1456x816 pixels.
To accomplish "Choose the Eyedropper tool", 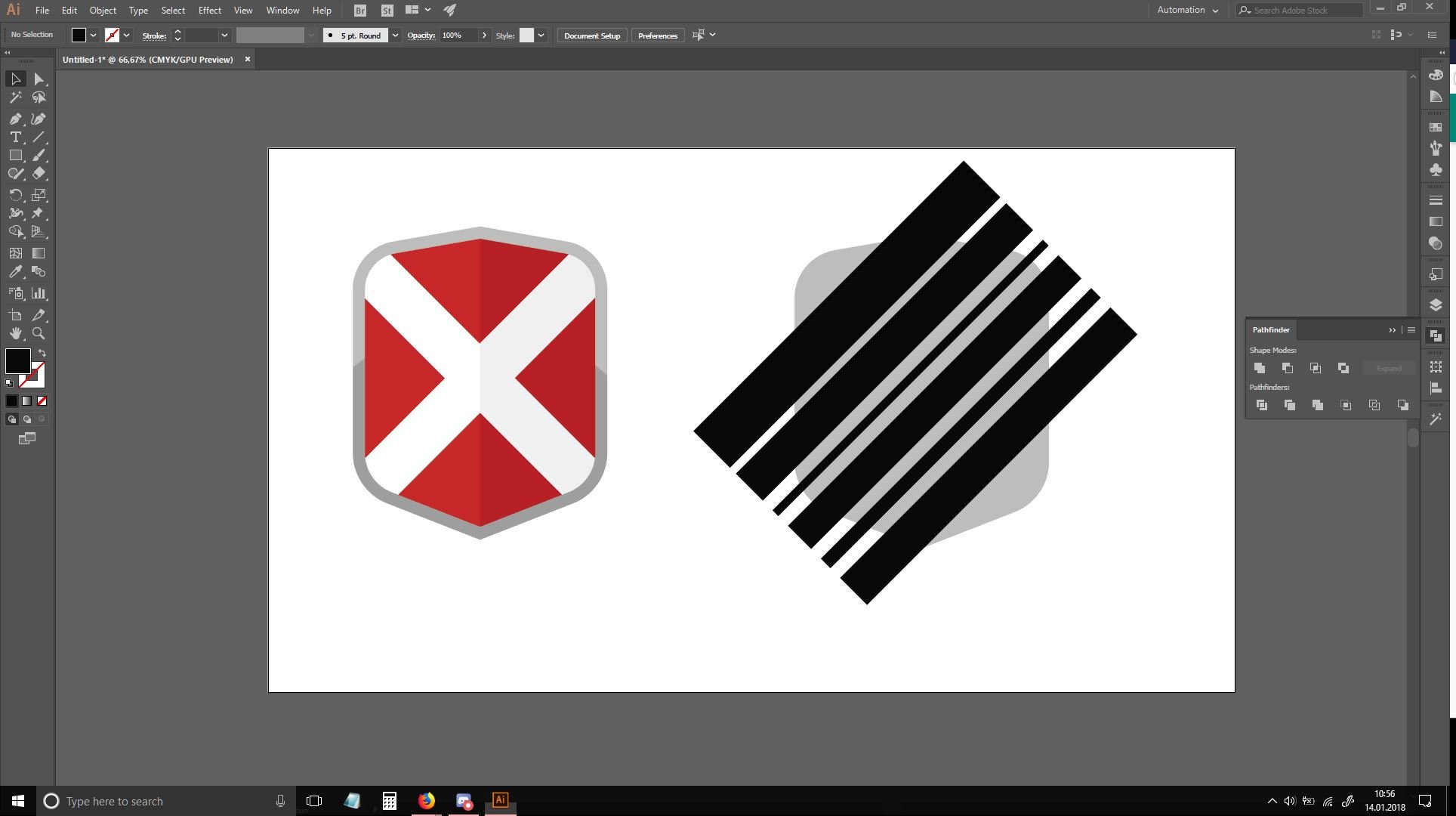I will click(15, 272).
